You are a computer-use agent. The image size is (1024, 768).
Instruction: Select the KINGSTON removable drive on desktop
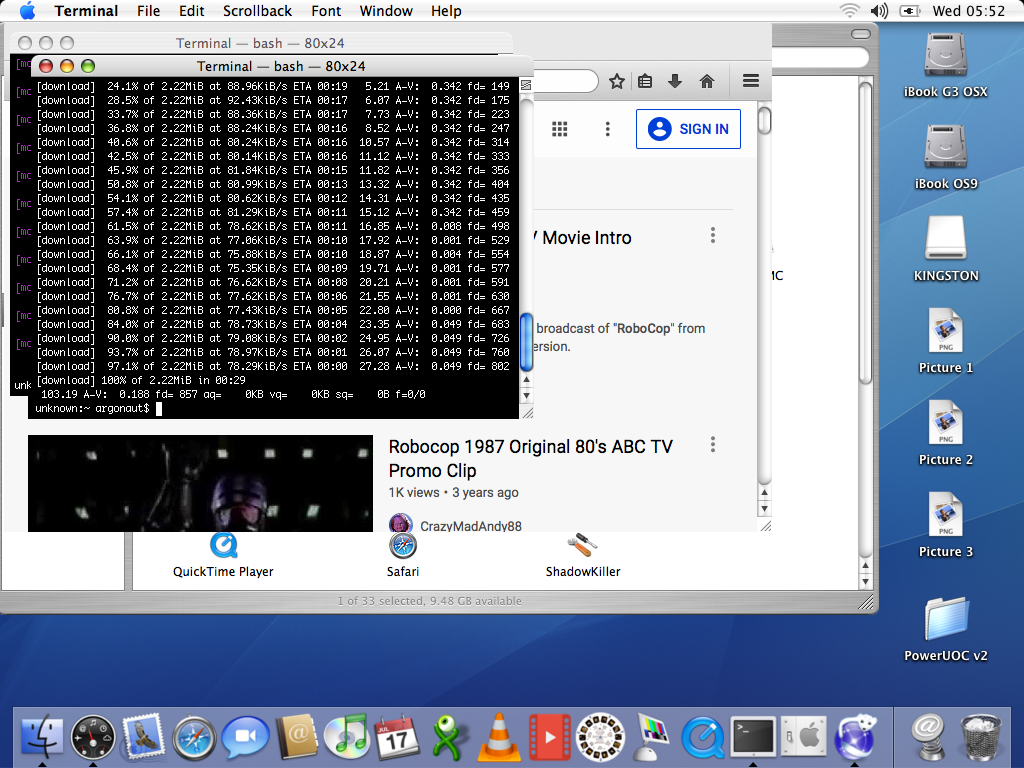(x=946, y=249)
